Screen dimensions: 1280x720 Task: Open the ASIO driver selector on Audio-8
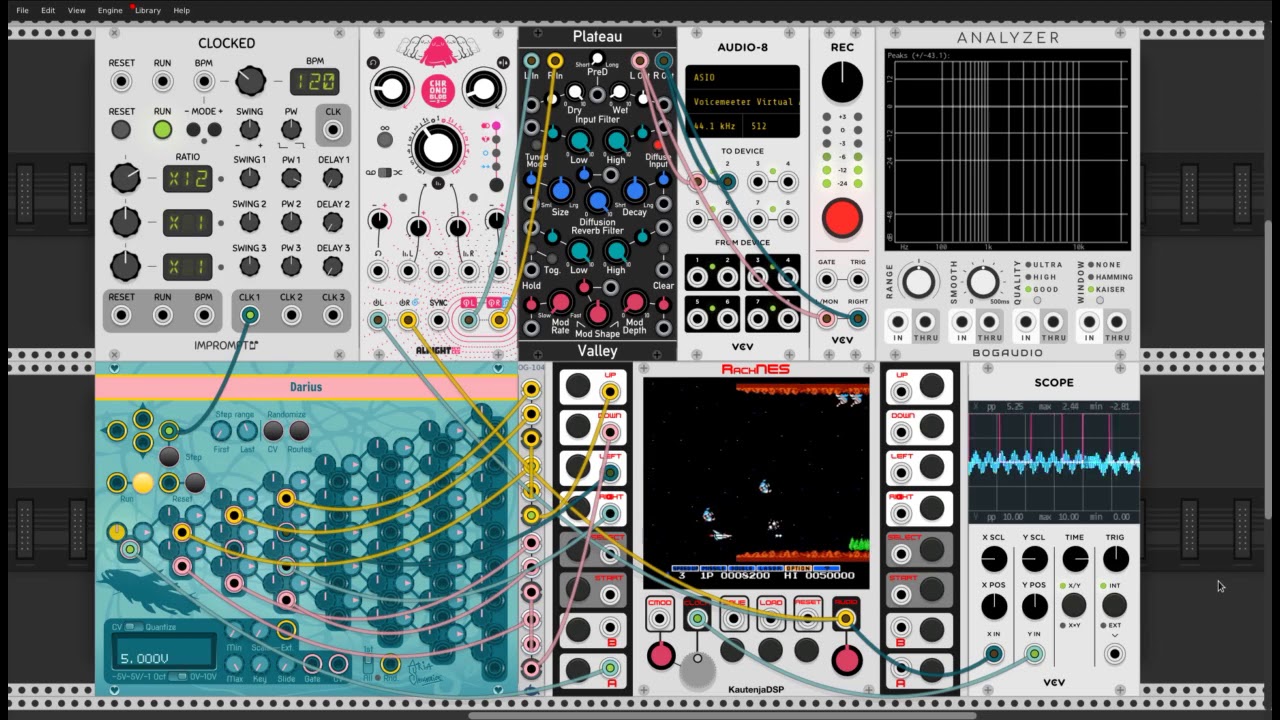(x=742, y=77)
